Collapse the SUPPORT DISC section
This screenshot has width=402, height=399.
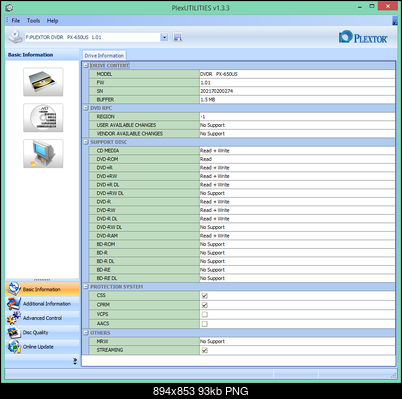pyautogui.click(x=86, y=142)
